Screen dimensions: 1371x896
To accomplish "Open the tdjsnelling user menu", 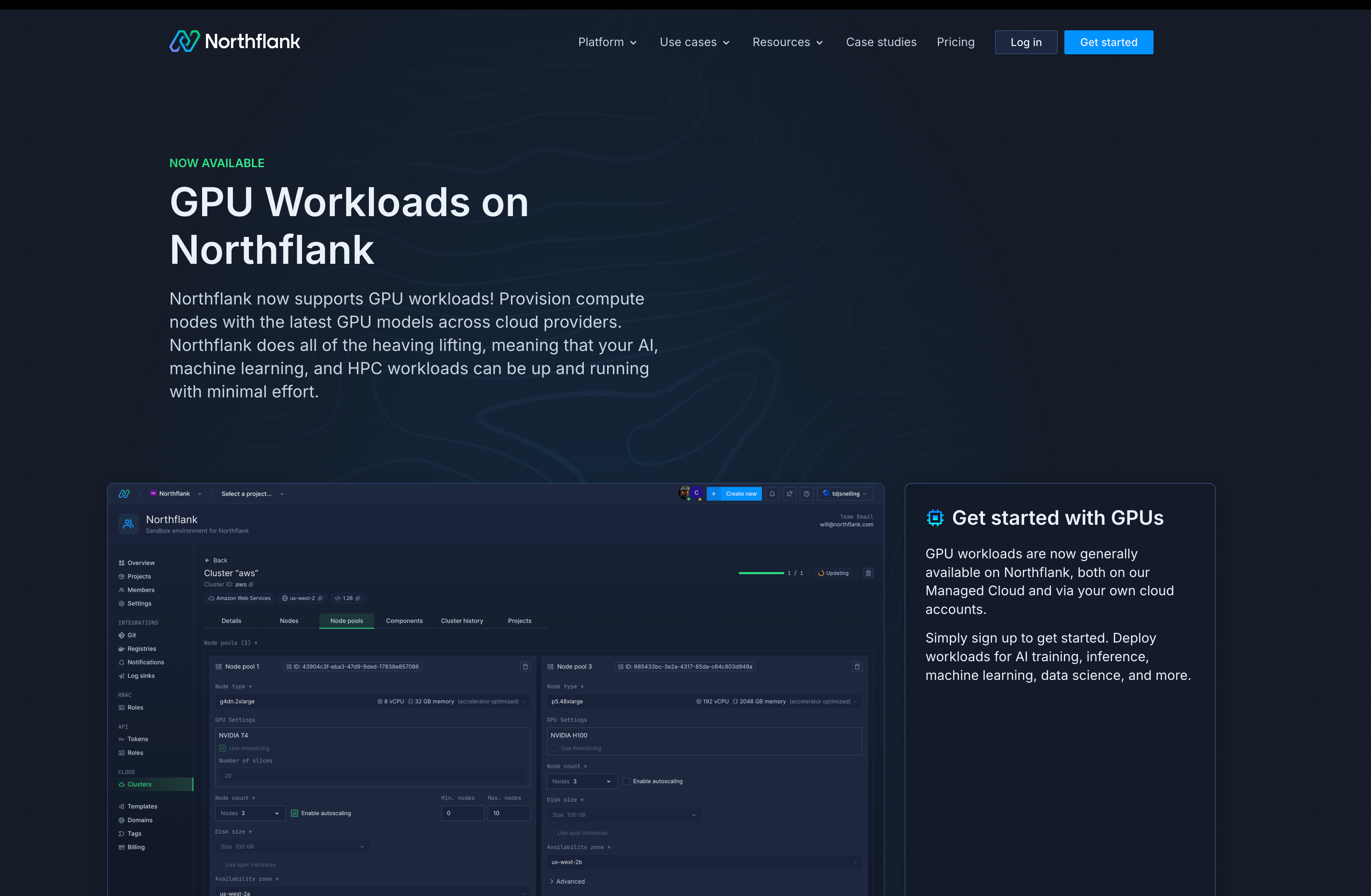I will tap(844, 494).
